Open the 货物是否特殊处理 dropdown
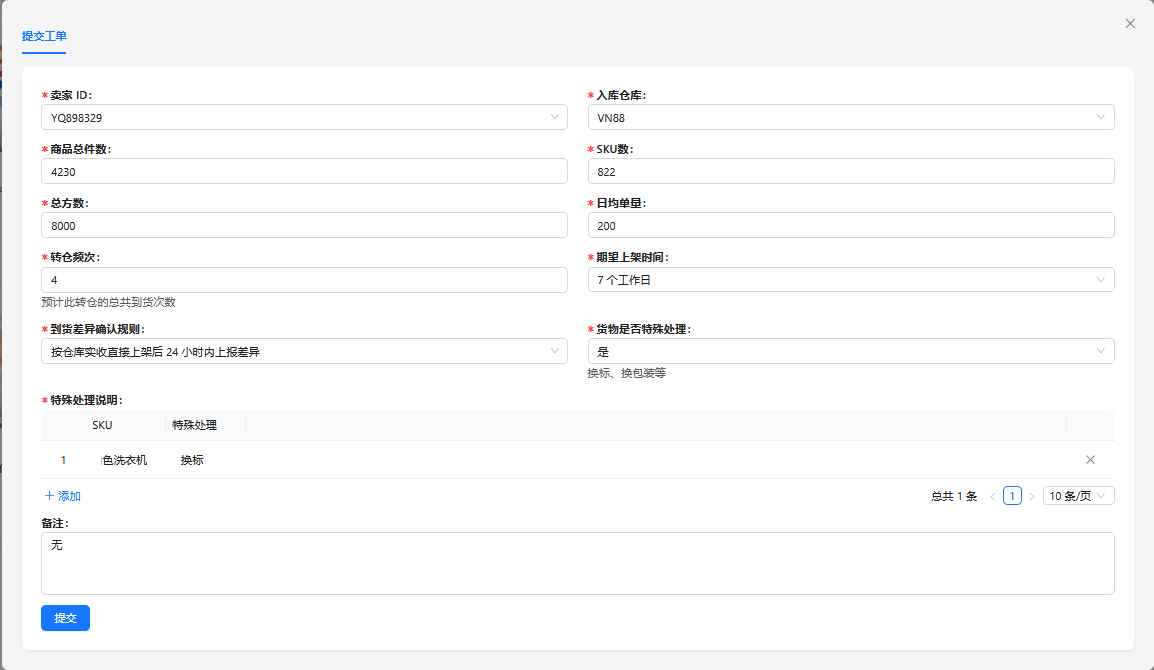This screenshot has height=670, width=1154. [x=850, y=351]
